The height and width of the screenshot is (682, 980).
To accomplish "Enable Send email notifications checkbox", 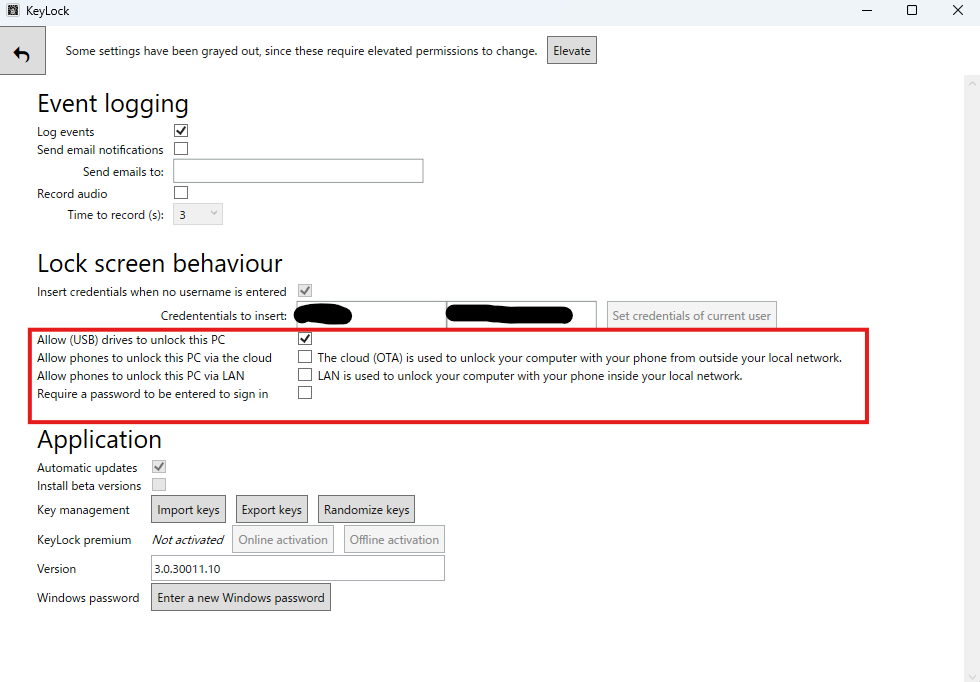I will pos(181,149).
